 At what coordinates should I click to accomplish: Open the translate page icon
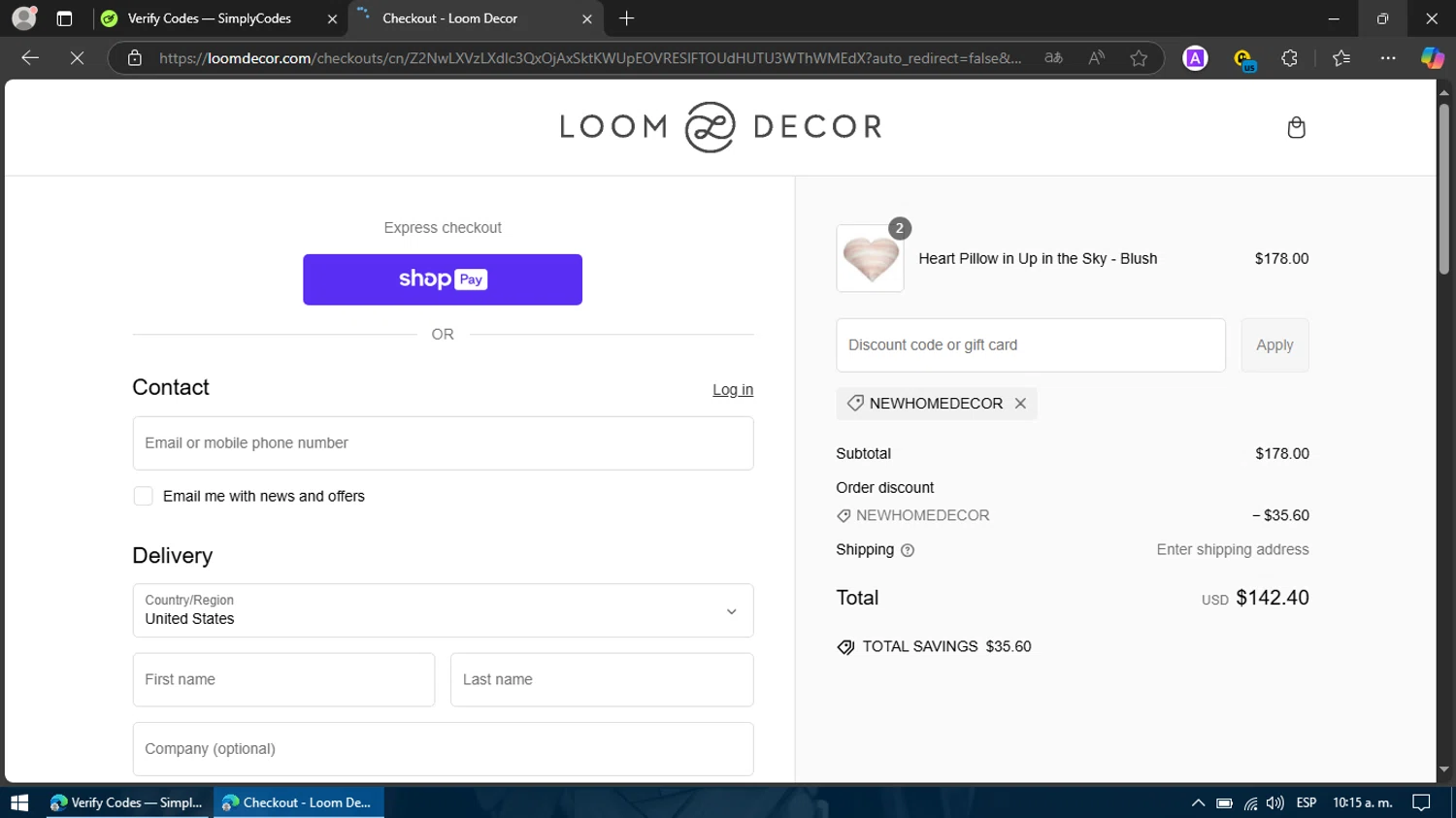click(1053, 58)
